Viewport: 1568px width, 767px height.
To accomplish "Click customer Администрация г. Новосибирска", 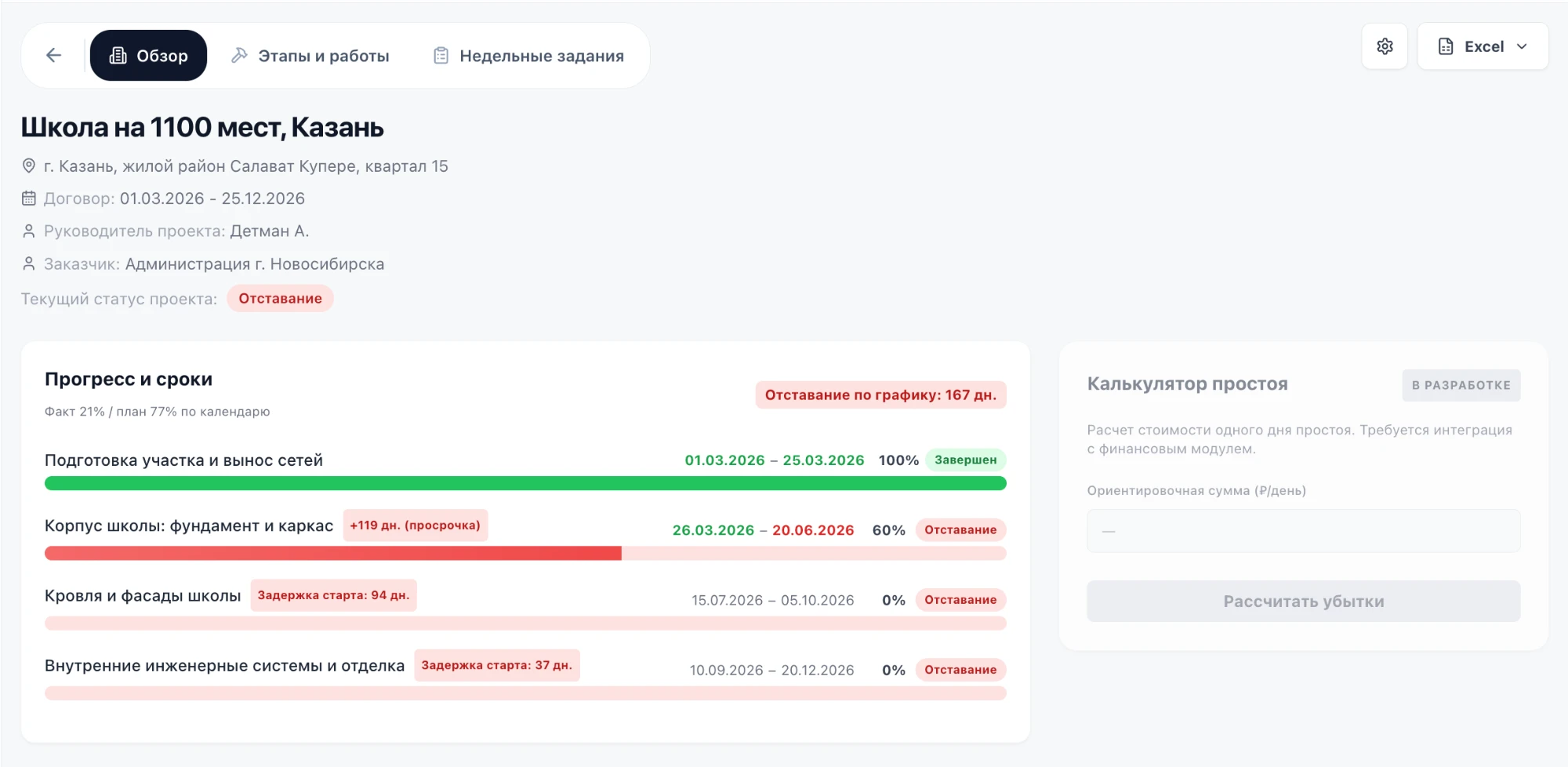I will click(x=255, y=264).
